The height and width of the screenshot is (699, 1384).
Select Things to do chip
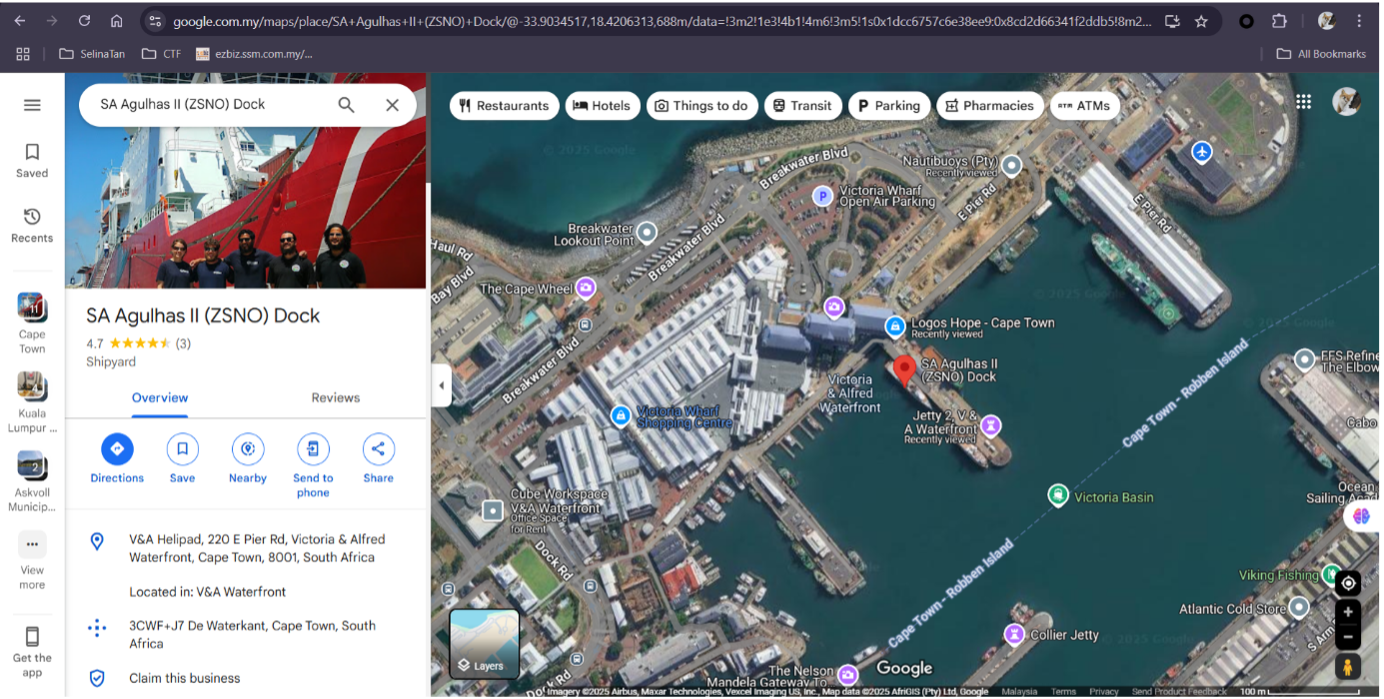(702, 106)
